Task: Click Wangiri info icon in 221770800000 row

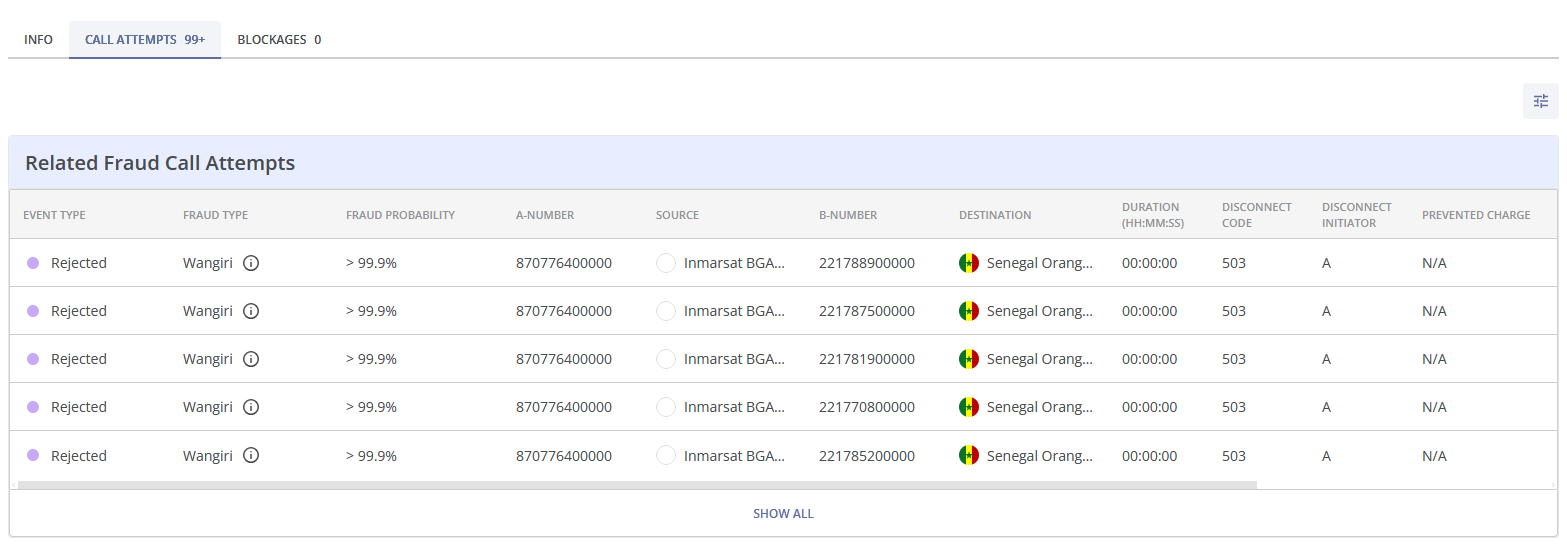Action: coord(251,407)
